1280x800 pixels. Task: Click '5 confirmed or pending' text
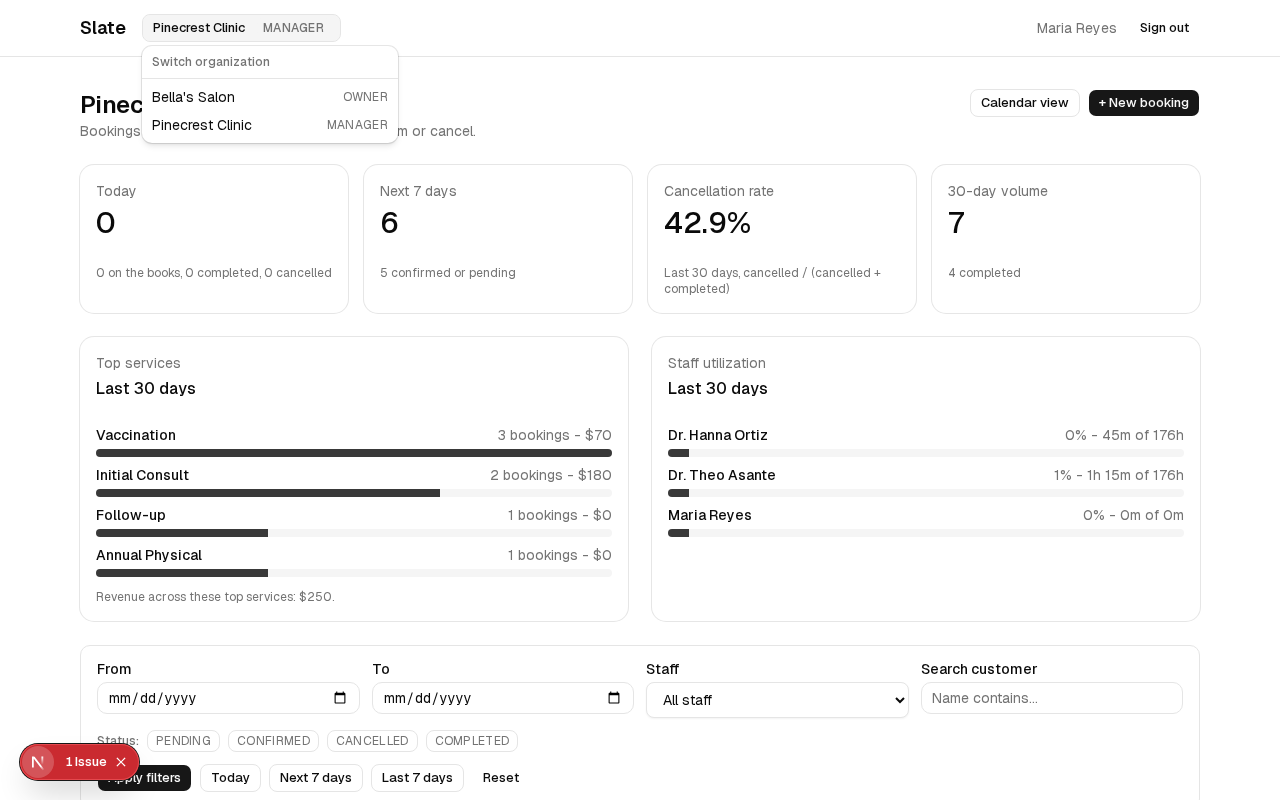tap(448, 273)
